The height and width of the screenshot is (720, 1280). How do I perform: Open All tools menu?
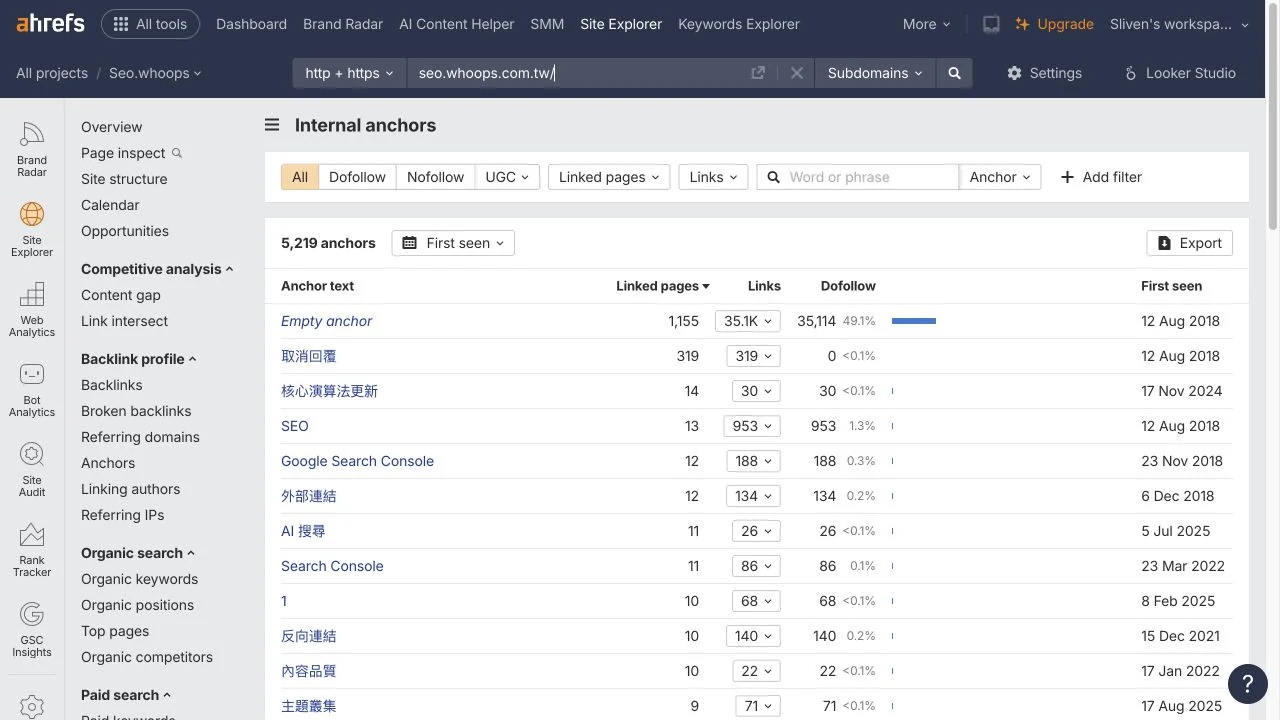[x=150, y=24]
